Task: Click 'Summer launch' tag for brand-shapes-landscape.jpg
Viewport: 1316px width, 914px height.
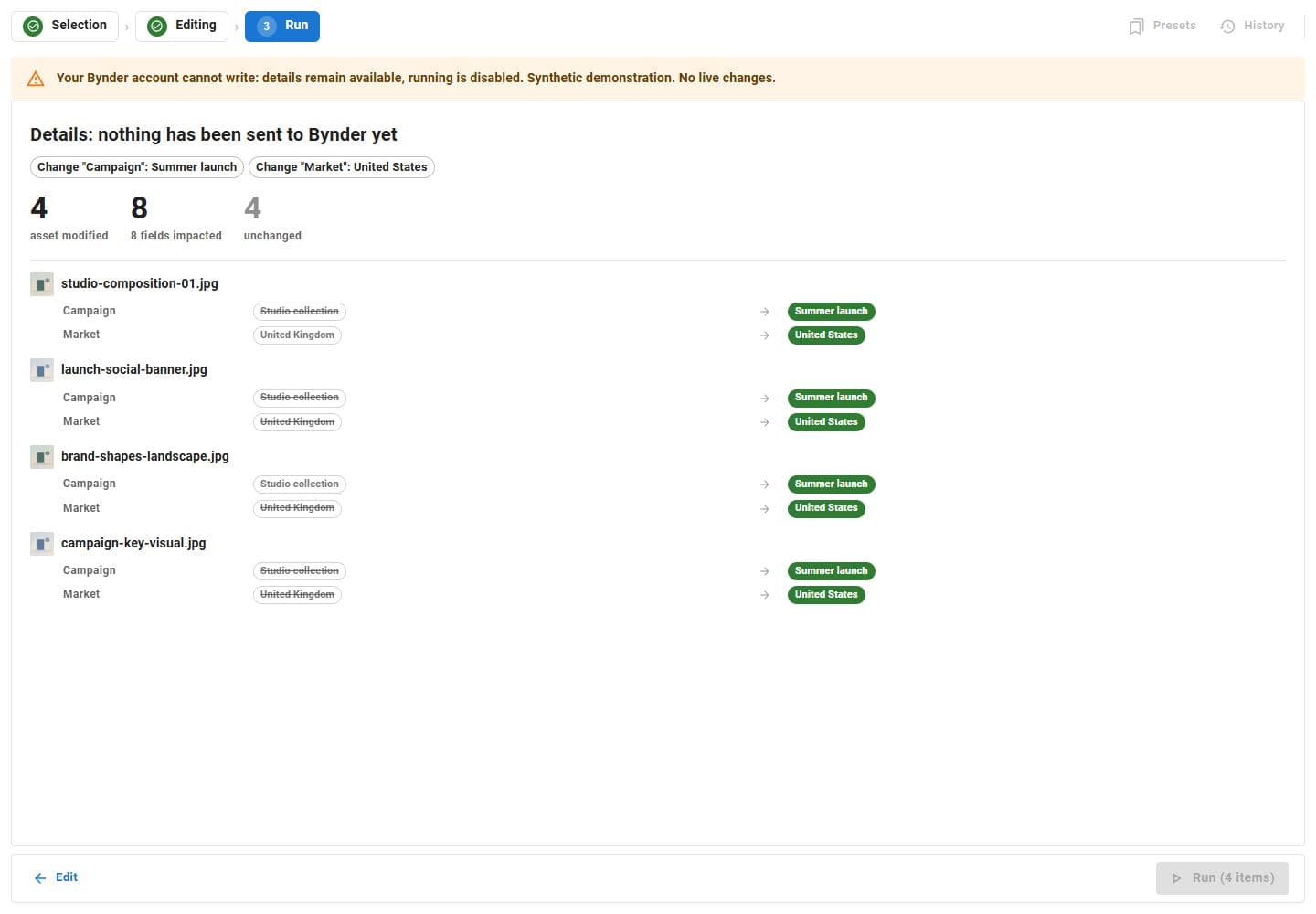Action: coord(832,484)
